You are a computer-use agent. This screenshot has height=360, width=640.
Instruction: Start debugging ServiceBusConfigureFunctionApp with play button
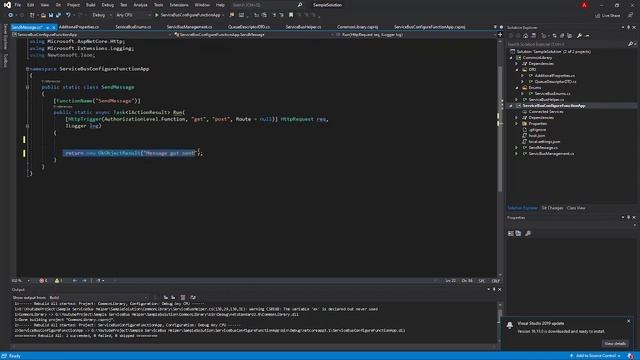click(156, 15)
